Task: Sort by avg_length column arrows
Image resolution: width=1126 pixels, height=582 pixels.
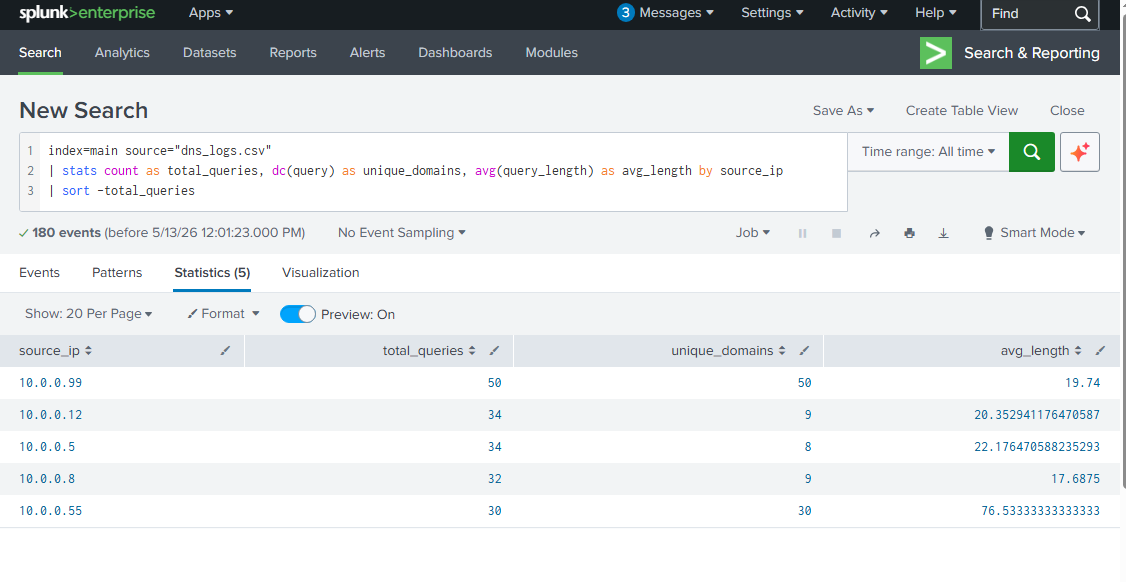Action: 1078,351
